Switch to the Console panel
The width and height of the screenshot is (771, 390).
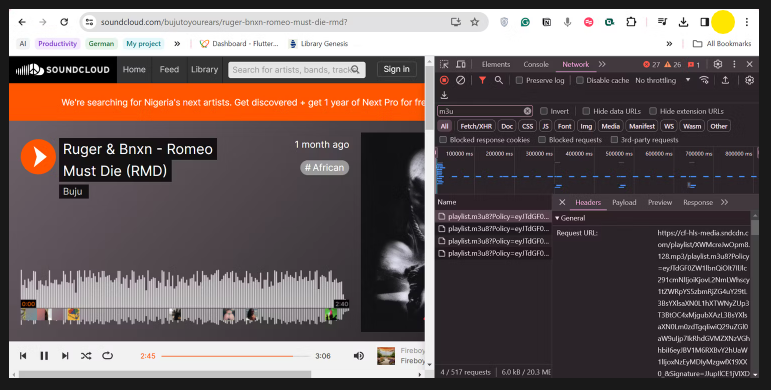[535, 64]
